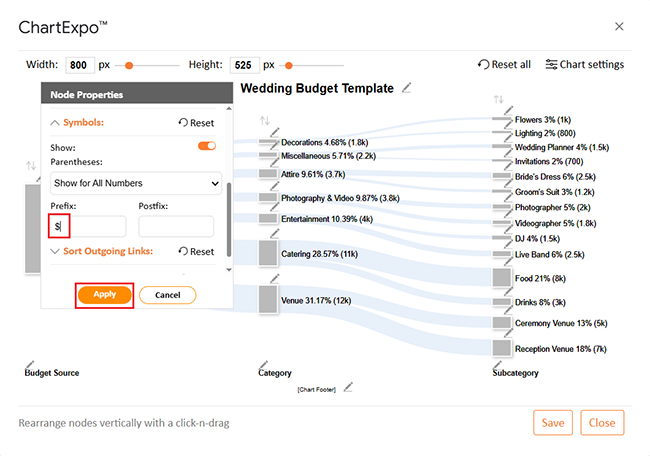Click the Postfix input field
Image resolution: width=650 pixels, height=456 pixels.
176,226
